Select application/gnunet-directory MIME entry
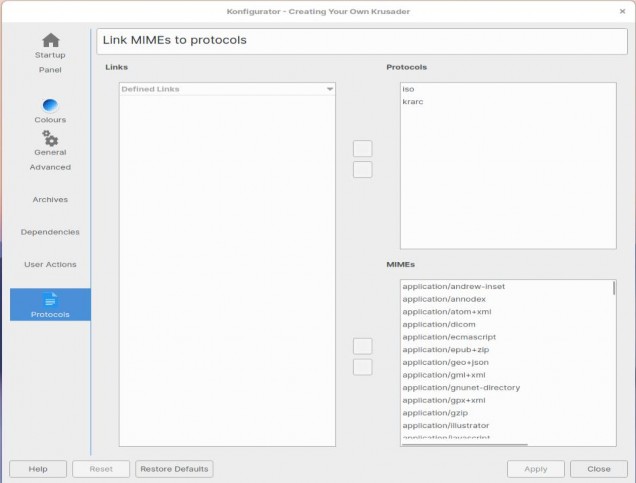 pyautogui.click(x=506, y=388)
